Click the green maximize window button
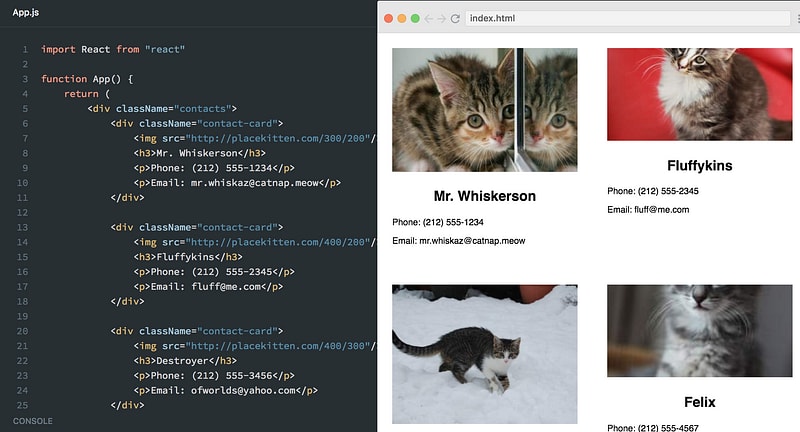 [x=415, y=18]
